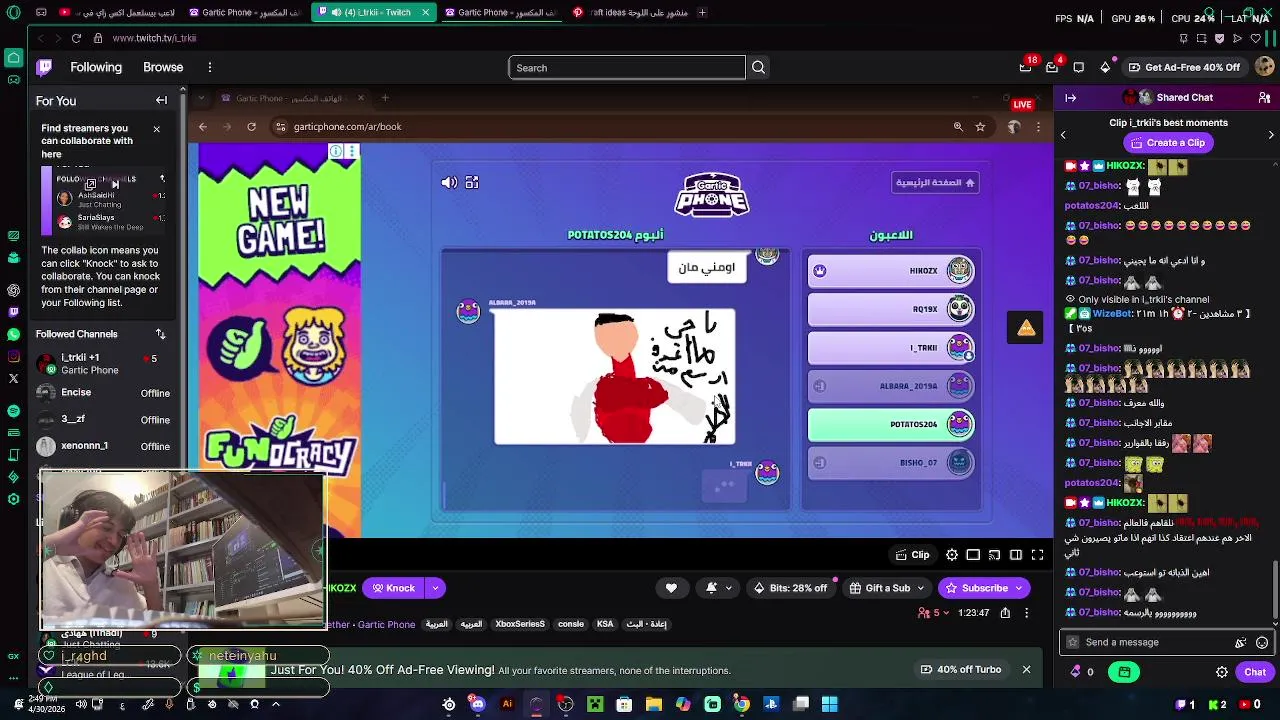This screenshot has width=1280, height=720.
Task: Collapse the chat panel
Action: (1071, 97)
